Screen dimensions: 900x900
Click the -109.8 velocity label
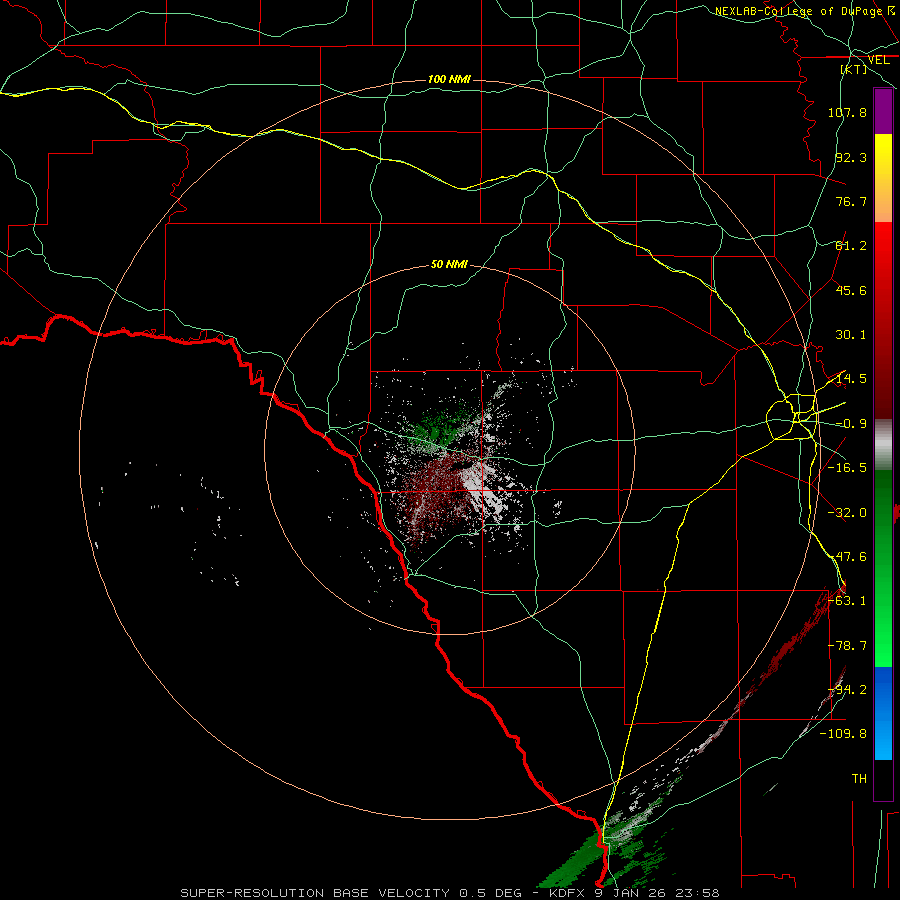843,734
